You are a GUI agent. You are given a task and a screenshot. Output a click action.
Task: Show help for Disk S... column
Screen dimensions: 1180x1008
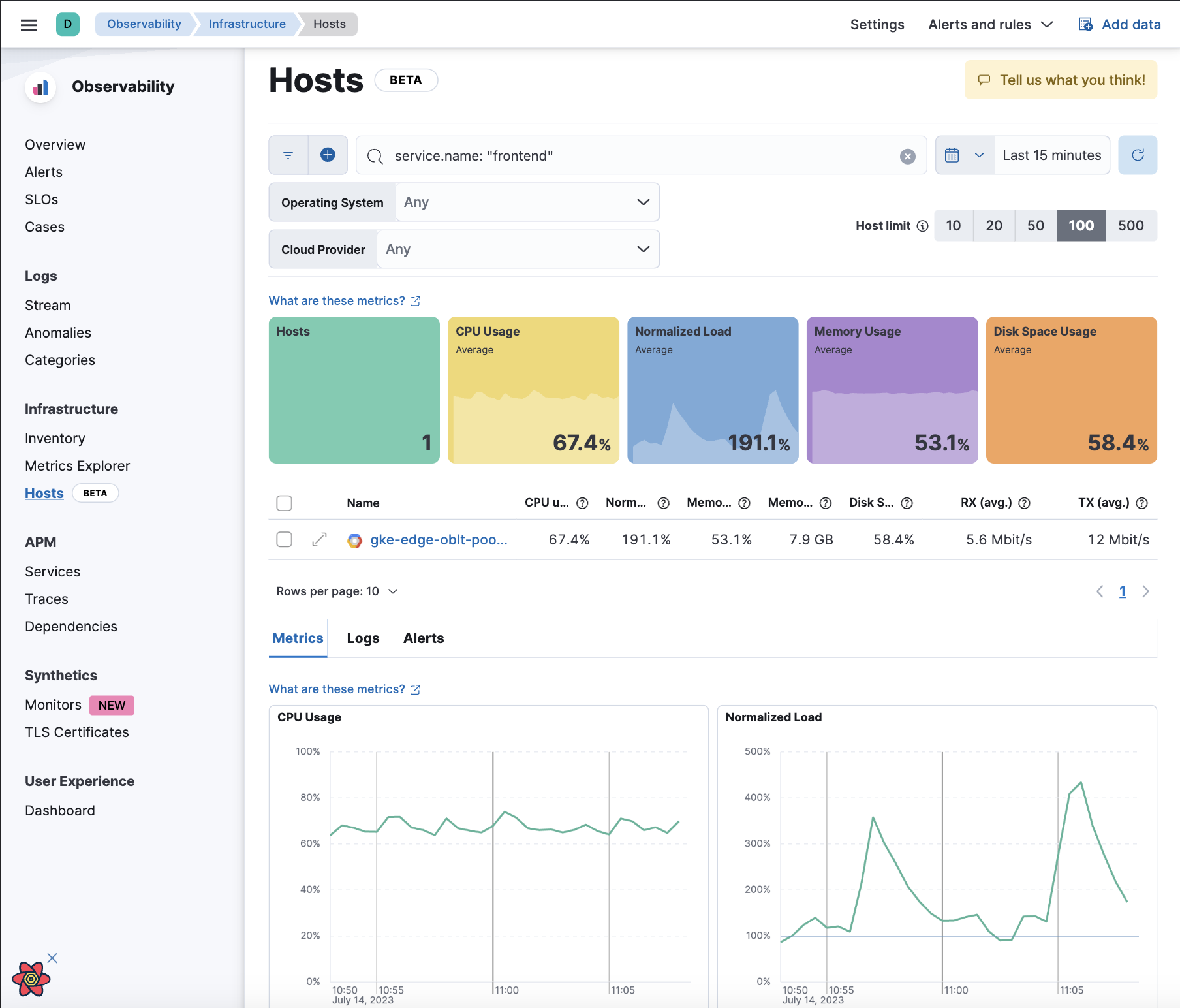(907, 503)
